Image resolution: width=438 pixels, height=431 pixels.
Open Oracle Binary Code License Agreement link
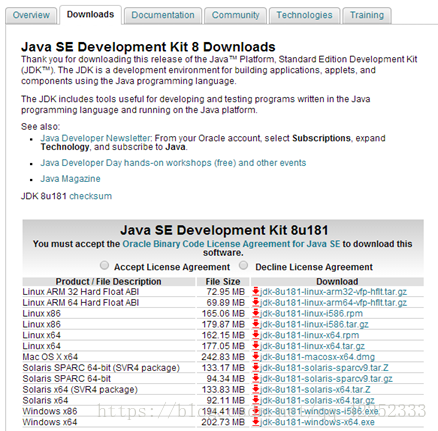(231, 244)
